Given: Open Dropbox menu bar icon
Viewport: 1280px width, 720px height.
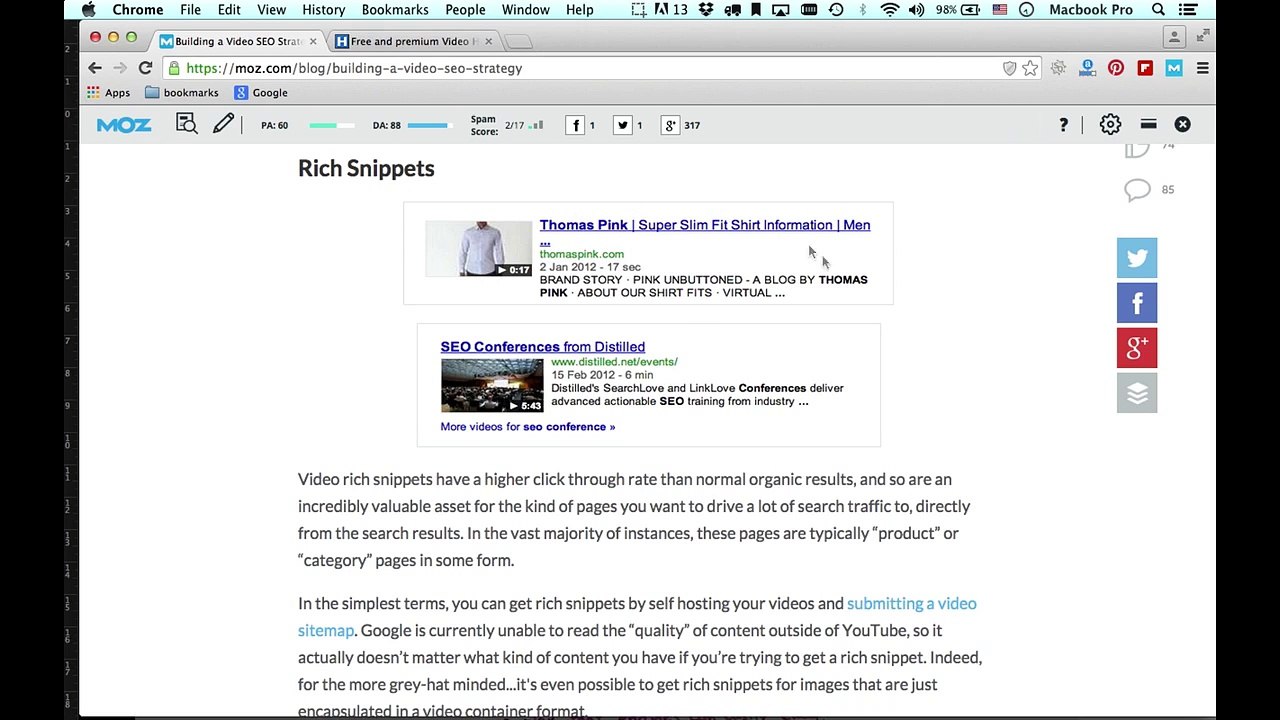Looking at the screenshot, I should point(707,10).
